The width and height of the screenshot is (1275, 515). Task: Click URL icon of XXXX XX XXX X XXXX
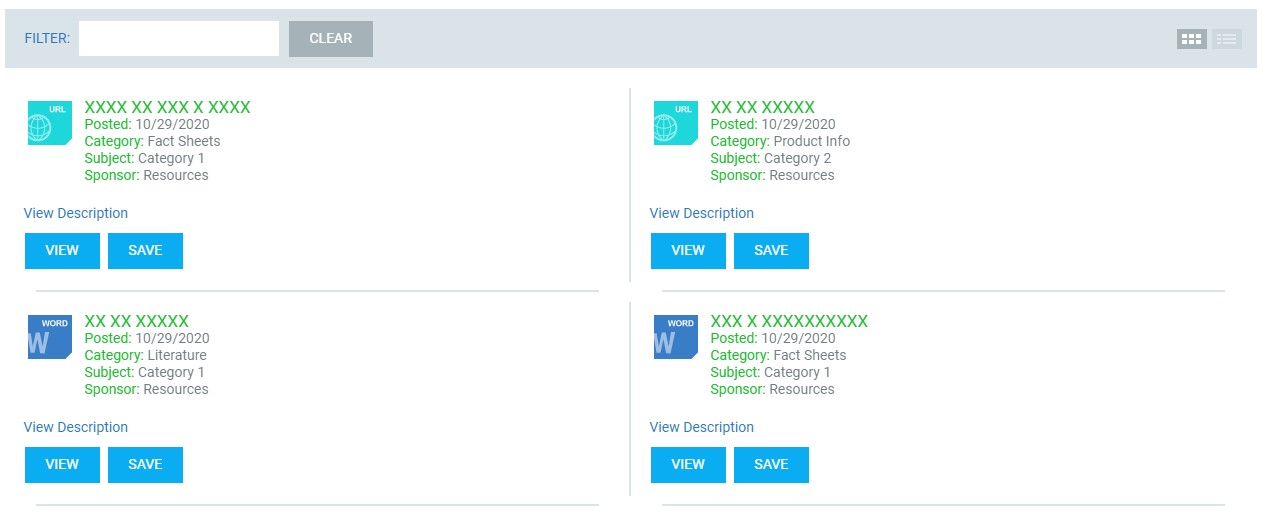click(50, 123)
